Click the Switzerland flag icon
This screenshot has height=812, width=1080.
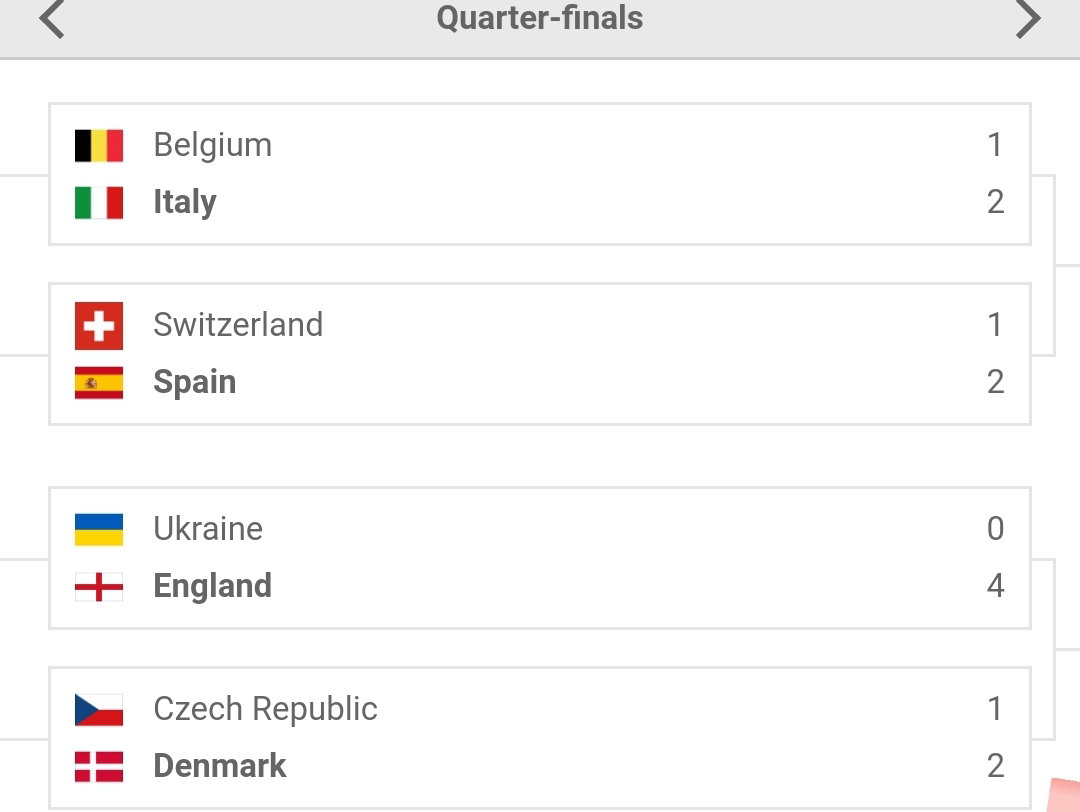coord(99,326)
